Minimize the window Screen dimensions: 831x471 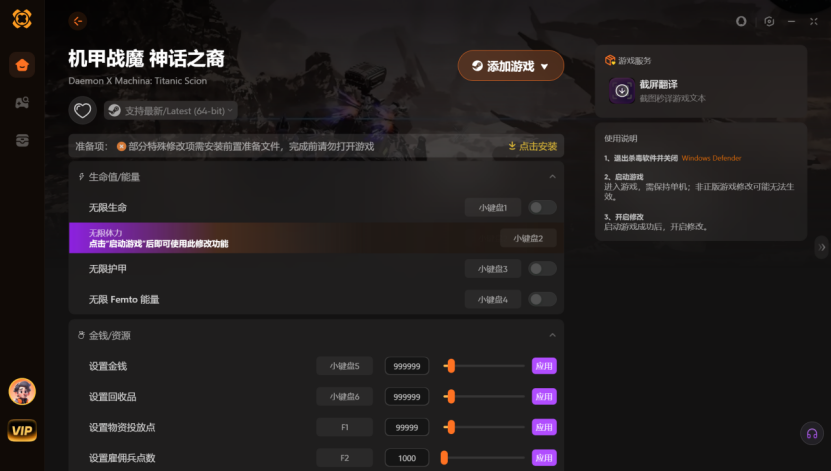tap(791, 21)
